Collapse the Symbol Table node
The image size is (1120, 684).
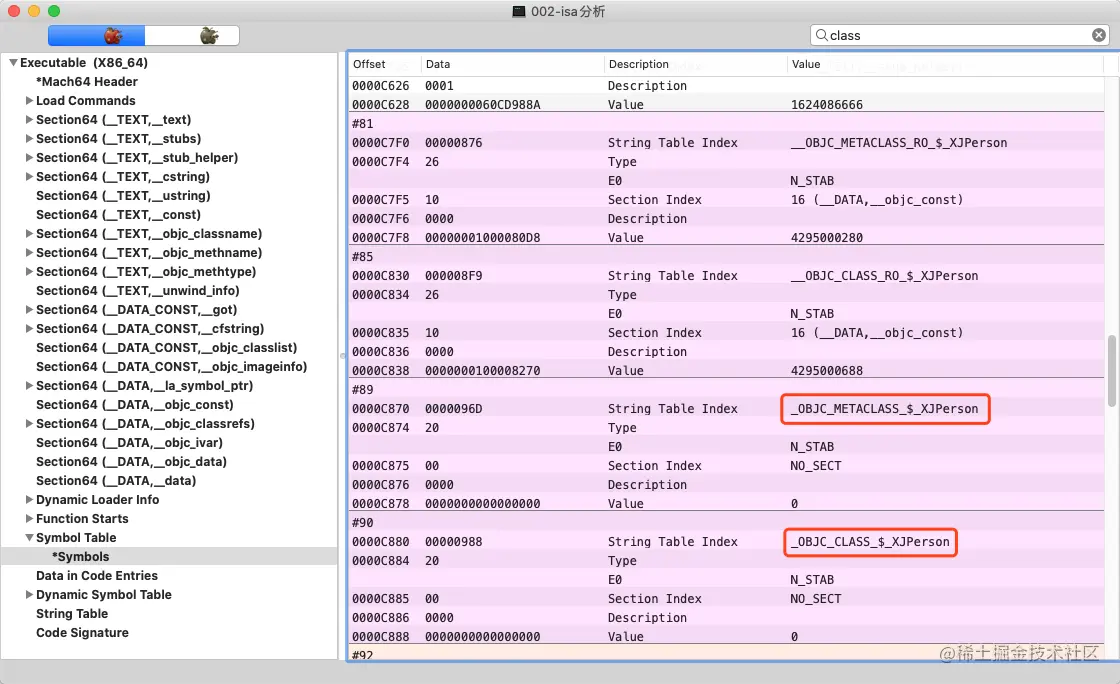point(29,538)
